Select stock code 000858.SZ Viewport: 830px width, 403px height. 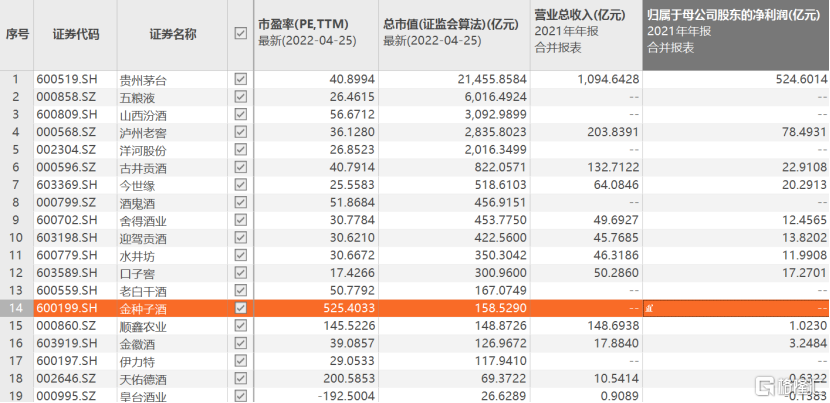pyautogui.click(x=67, y=97)
